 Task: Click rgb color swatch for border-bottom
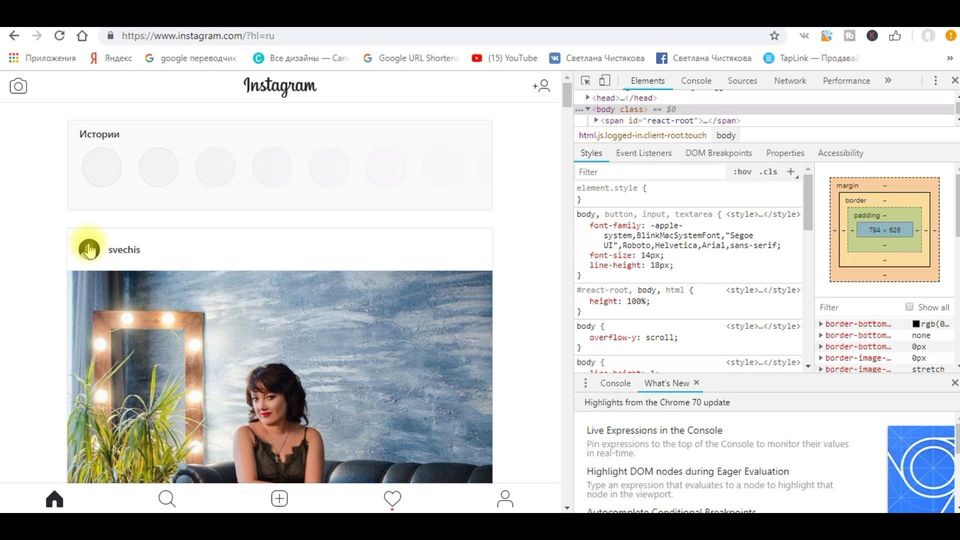[x=916, y=324]
